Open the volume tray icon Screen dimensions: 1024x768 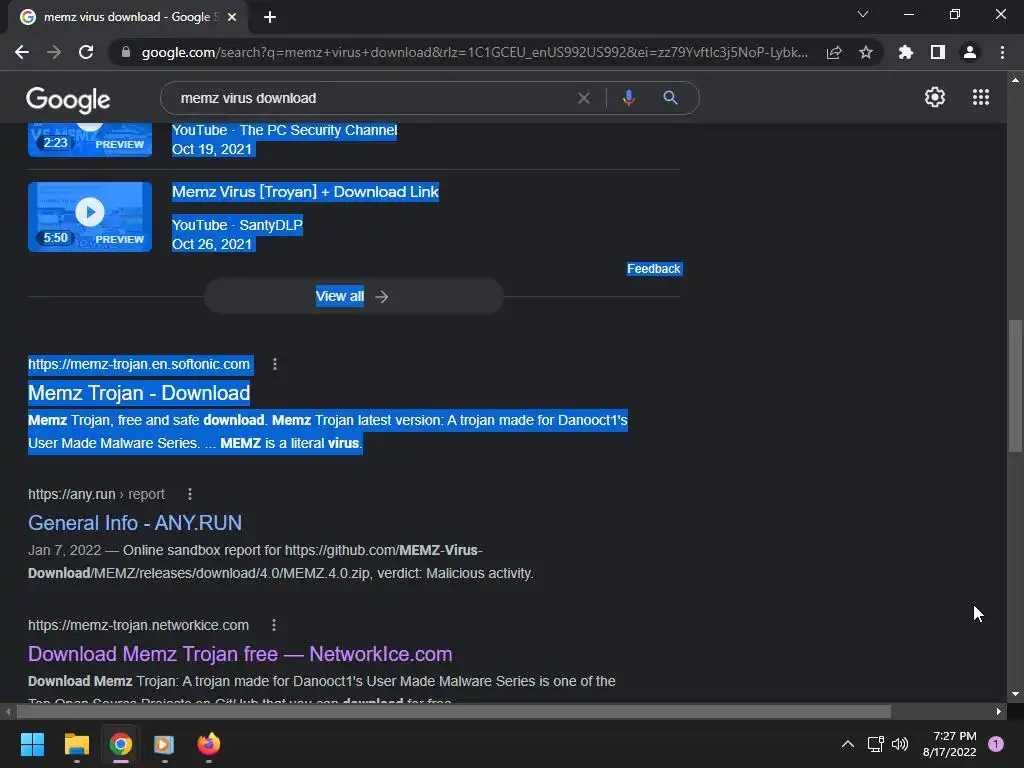900,744
